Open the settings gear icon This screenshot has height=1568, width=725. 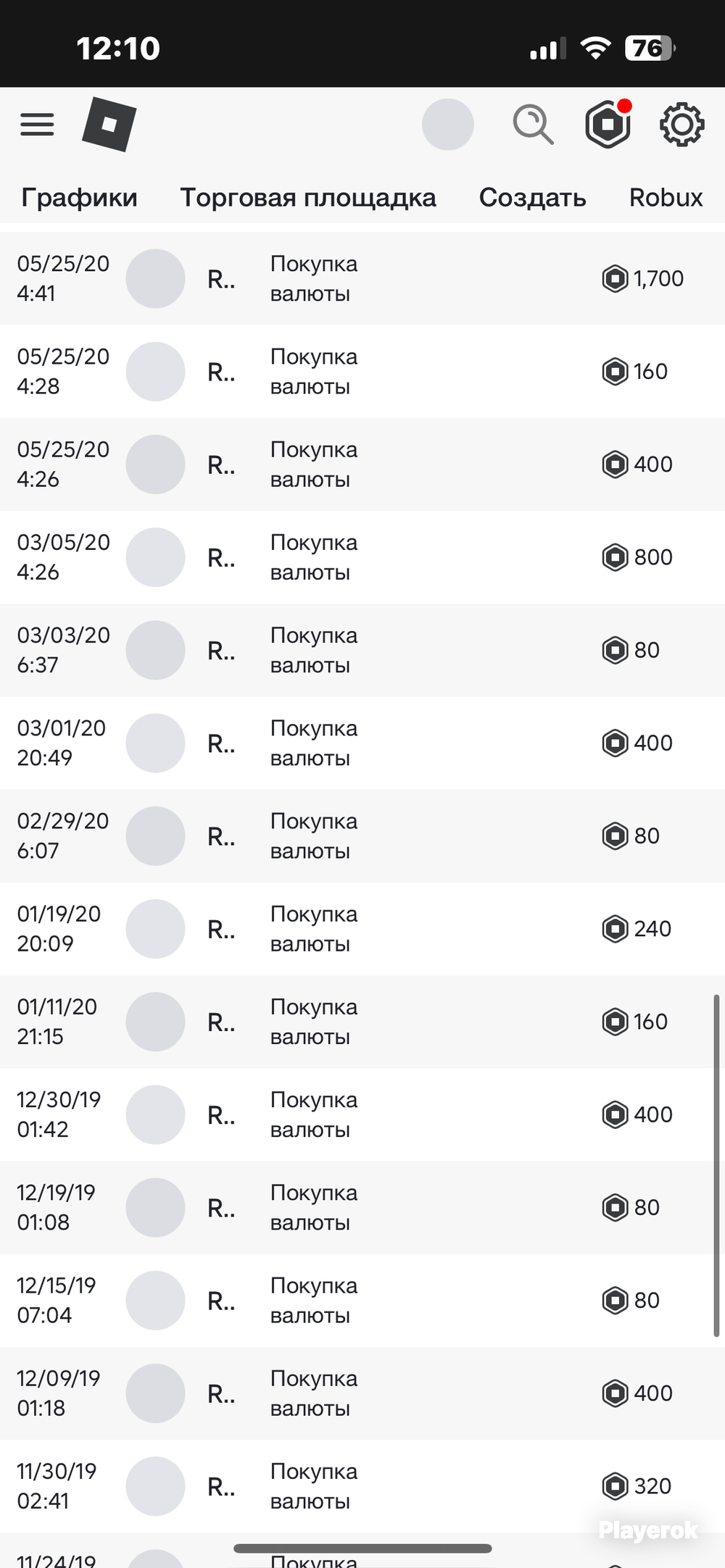click(x=681, y=125)
